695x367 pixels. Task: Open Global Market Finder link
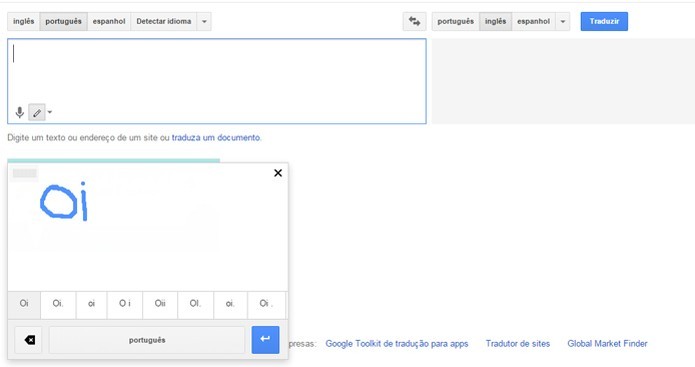[607, 344]
